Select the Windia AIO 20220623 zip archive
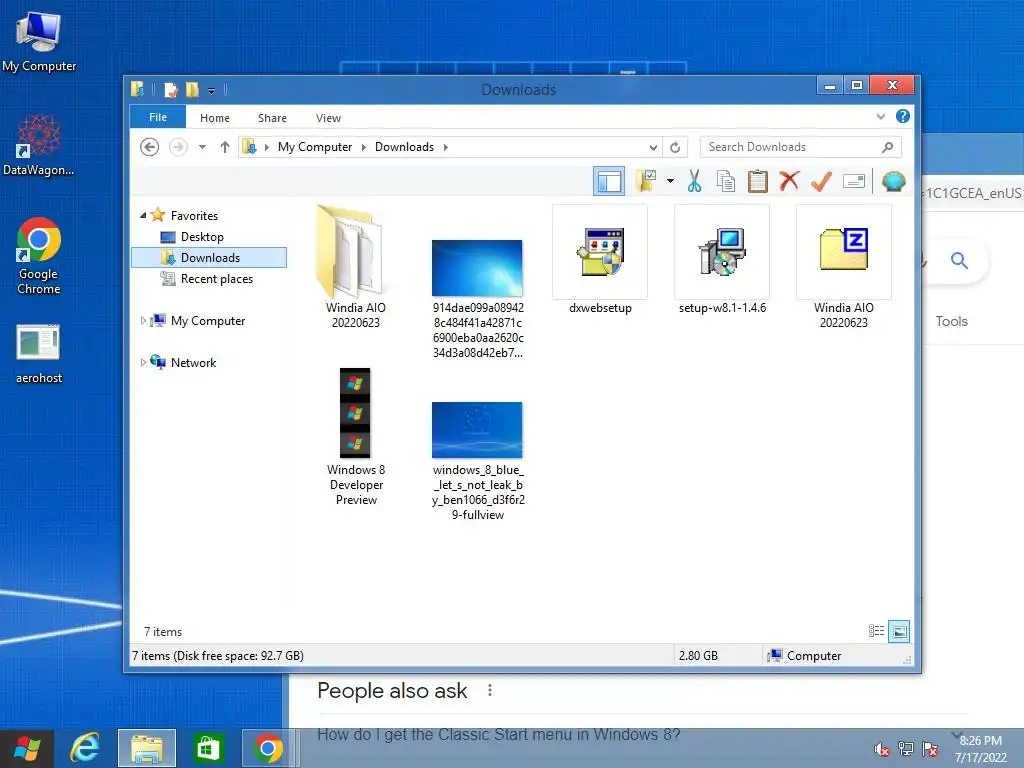The width and height of the screenshot is (1024, 768). 844,267
